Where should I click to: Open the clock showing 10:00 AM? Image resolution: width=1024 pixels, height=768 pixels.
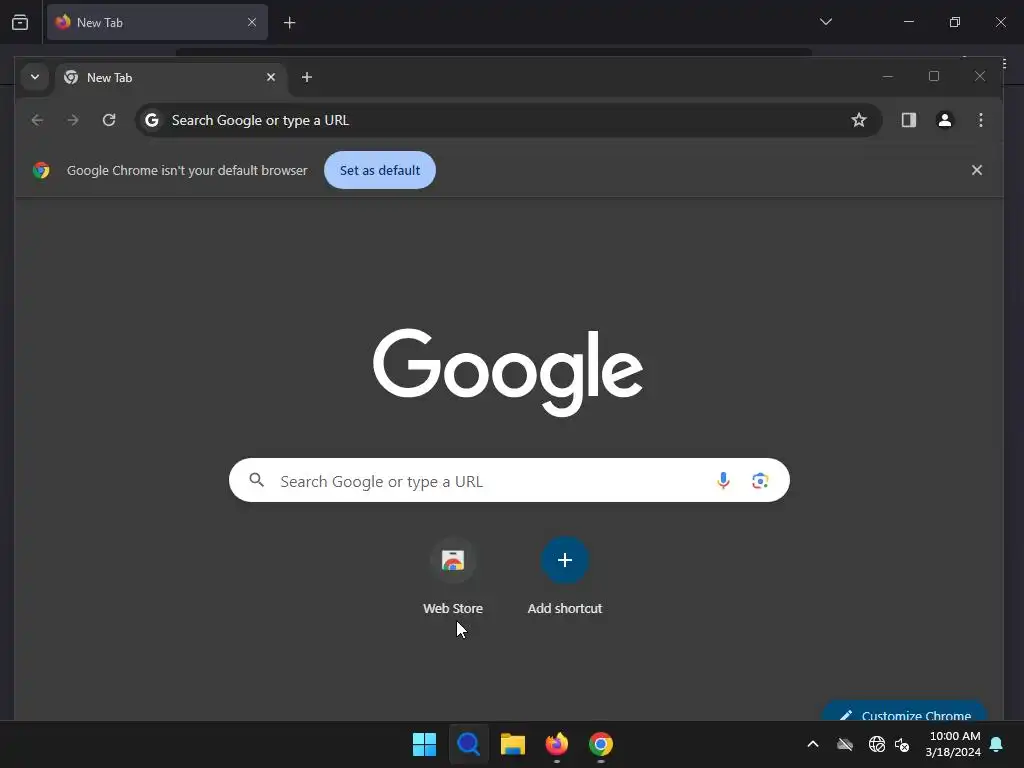coord(953,744)
